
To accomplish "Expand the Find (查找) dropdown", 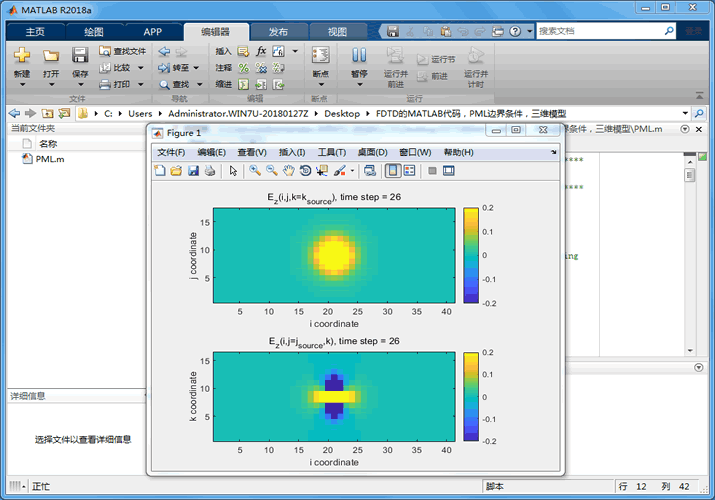I will tap(200, 85).
